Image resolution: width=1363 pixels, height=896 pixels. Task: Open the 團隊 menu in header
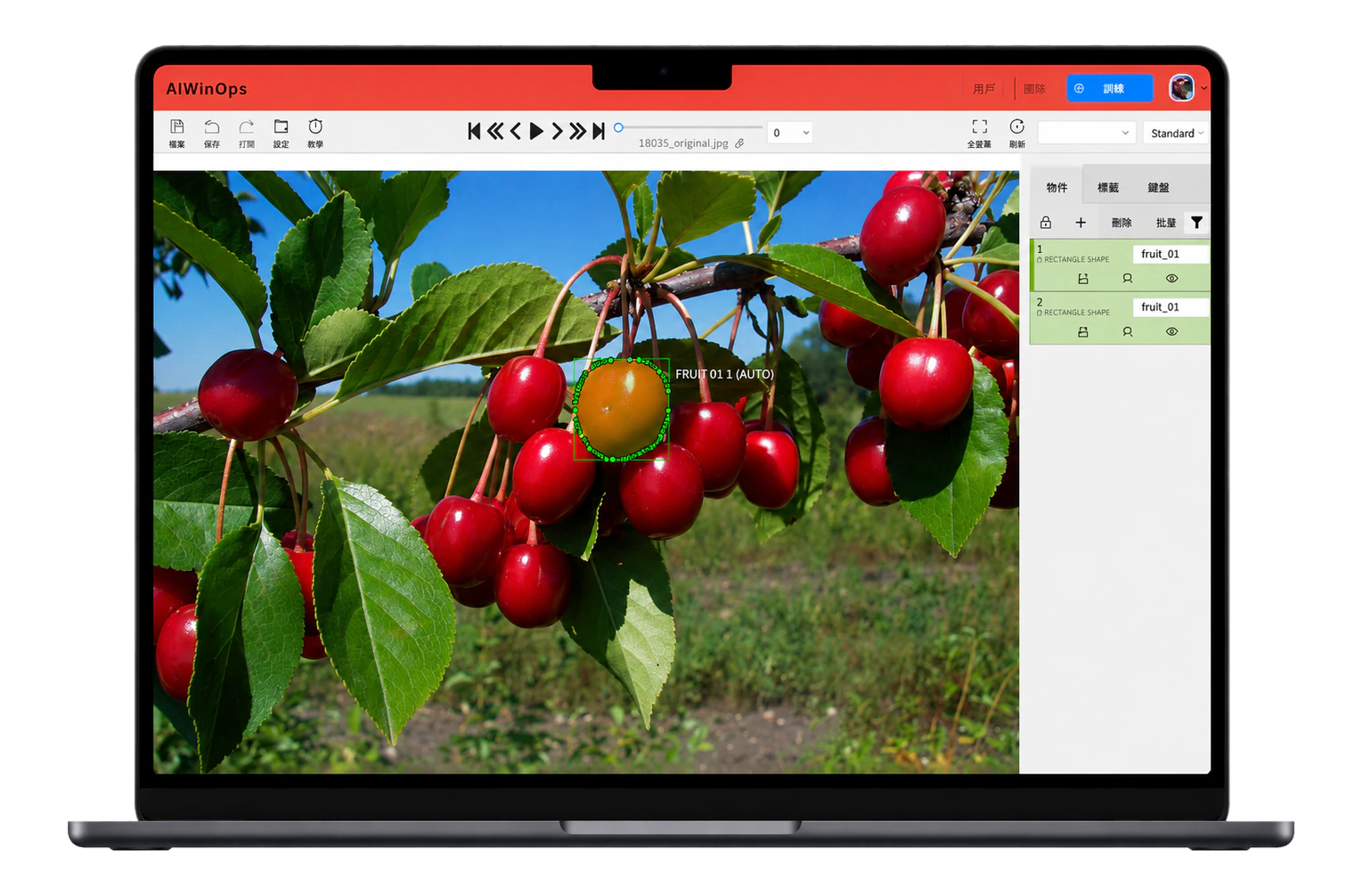pyautogui.click(x=1034, y=89)
